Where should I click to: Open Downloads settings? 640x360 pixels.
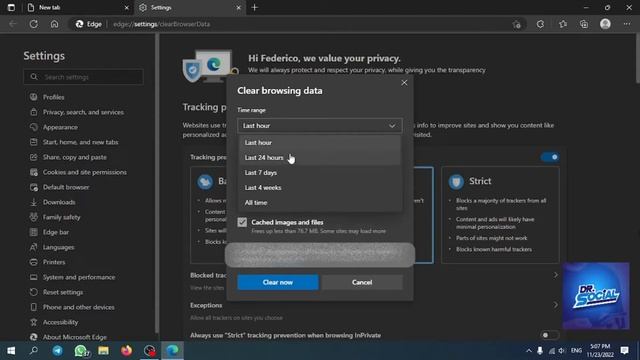tap(59, 202)
